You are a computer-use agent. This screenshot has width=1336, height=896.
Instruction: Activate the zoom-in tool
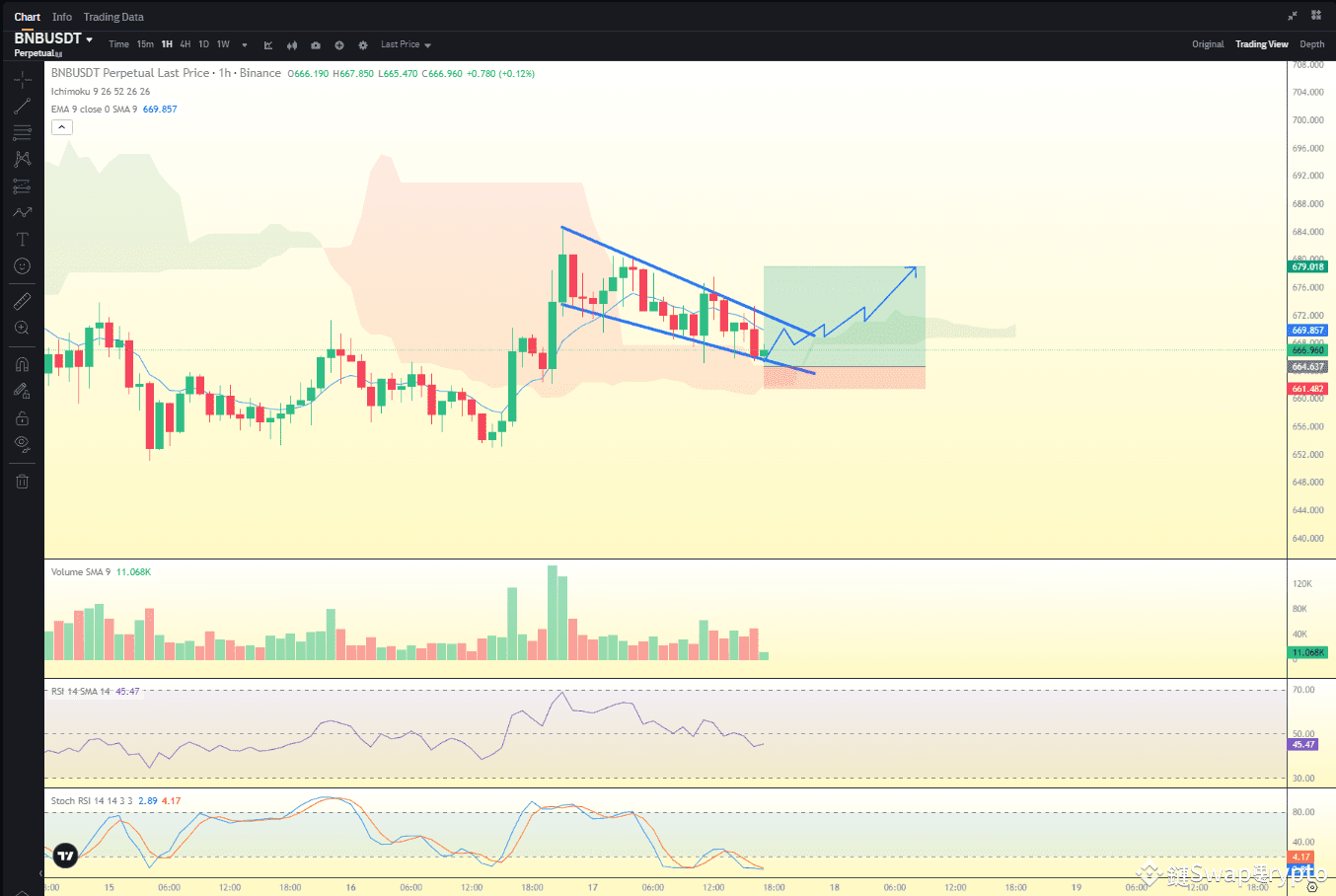(x=22, y=328)
